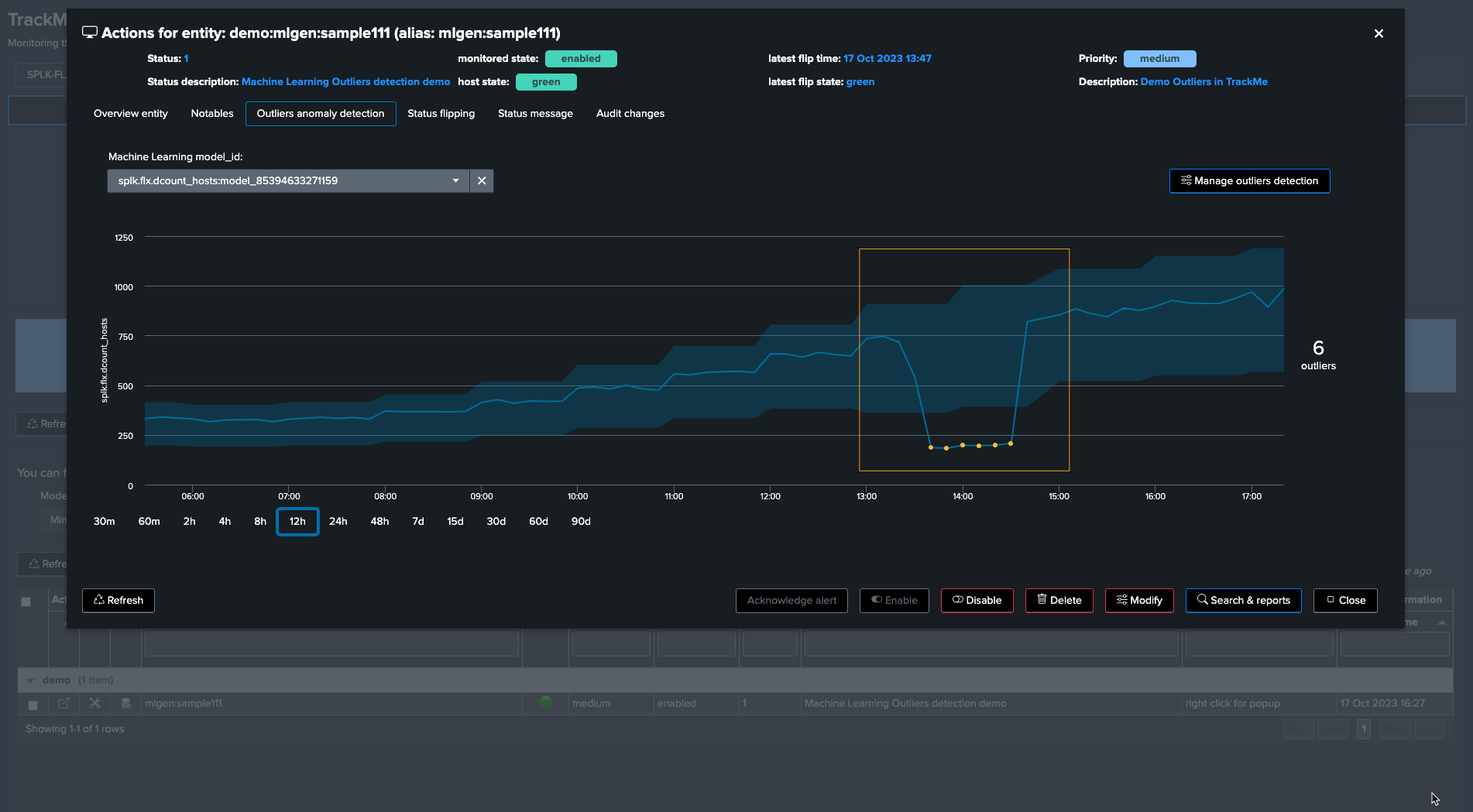Click the Refresh button in the modal
1473x812 pixels.
(x=118, y=600)
